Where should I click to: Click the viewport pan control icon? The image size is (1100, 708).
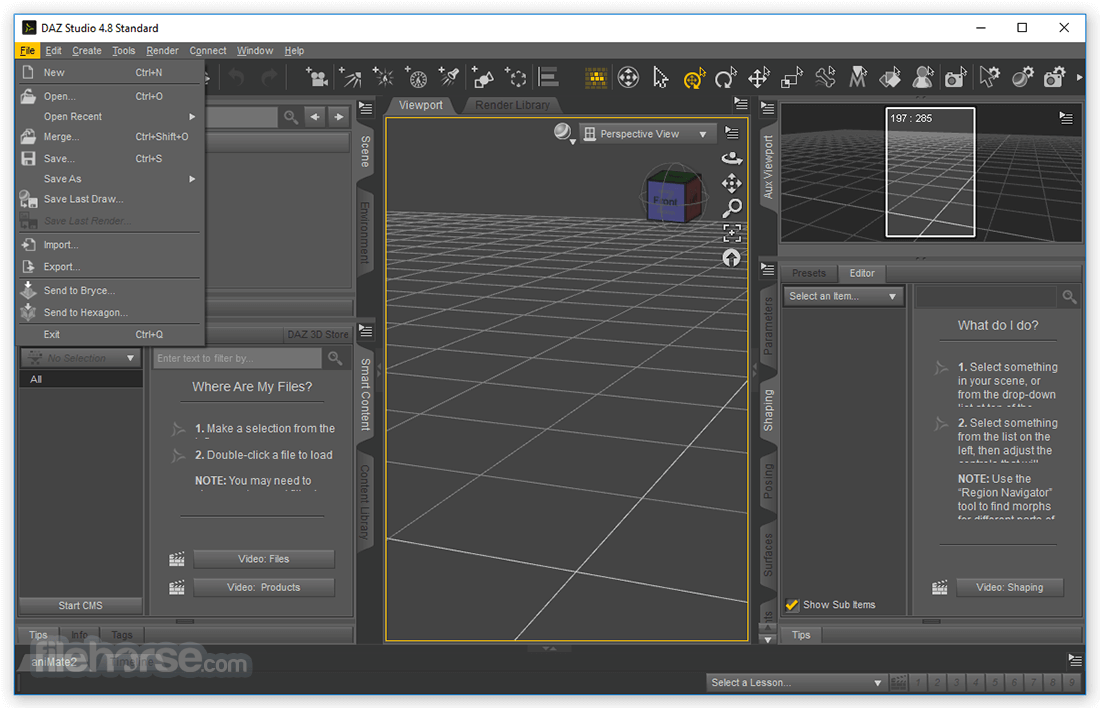point(732,183)
